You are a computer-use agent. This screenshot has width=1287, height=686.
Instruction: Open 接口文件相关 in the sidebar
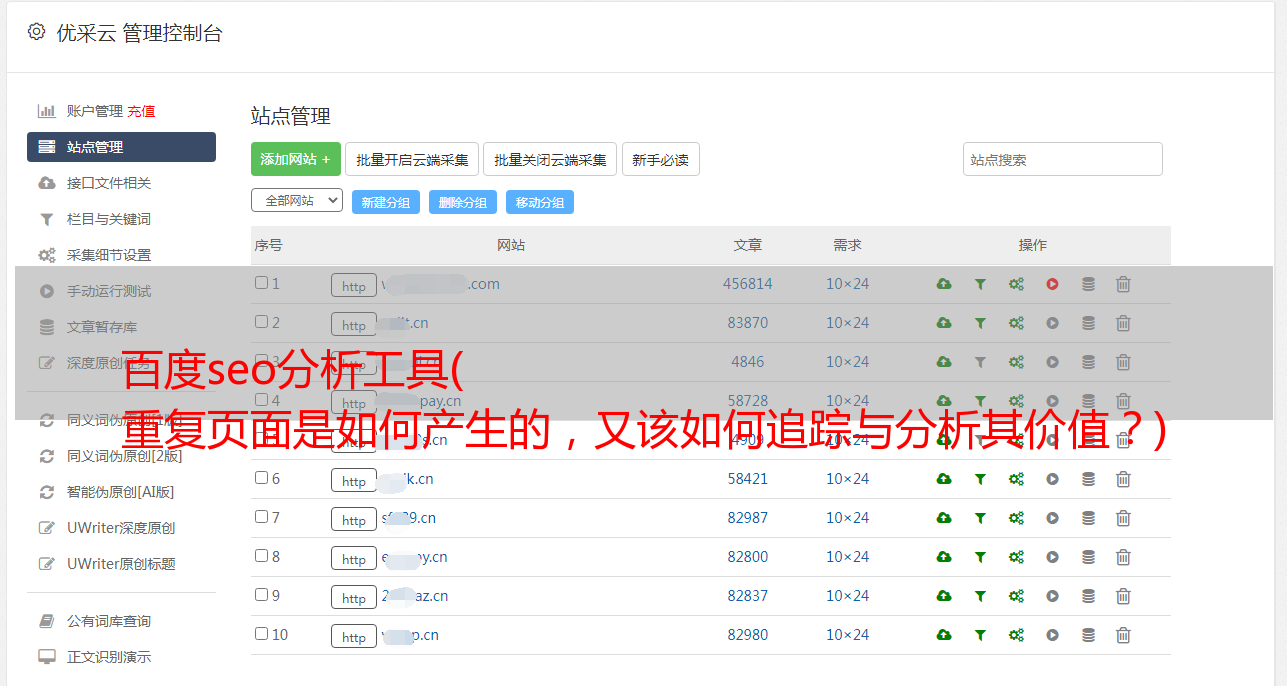click(x=108, y=183)
